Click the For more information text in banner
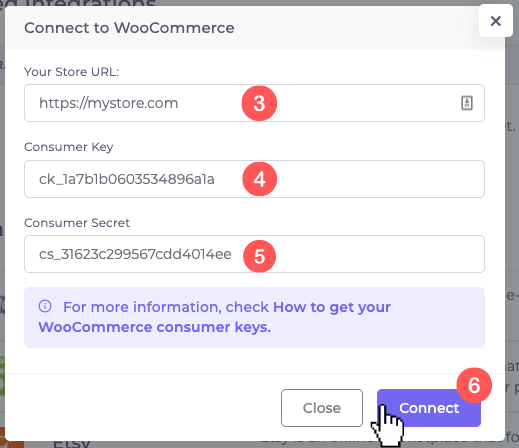The image size is (519, 448). [142, 307]
